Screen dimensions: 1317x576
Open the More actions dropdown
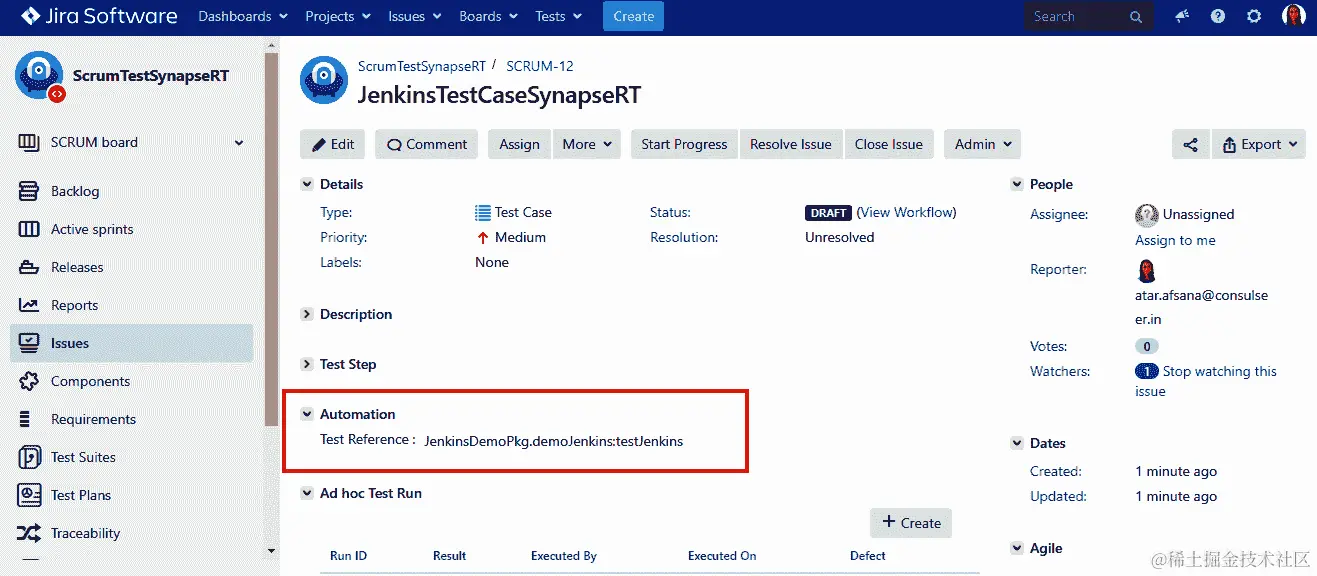[586, 144]
